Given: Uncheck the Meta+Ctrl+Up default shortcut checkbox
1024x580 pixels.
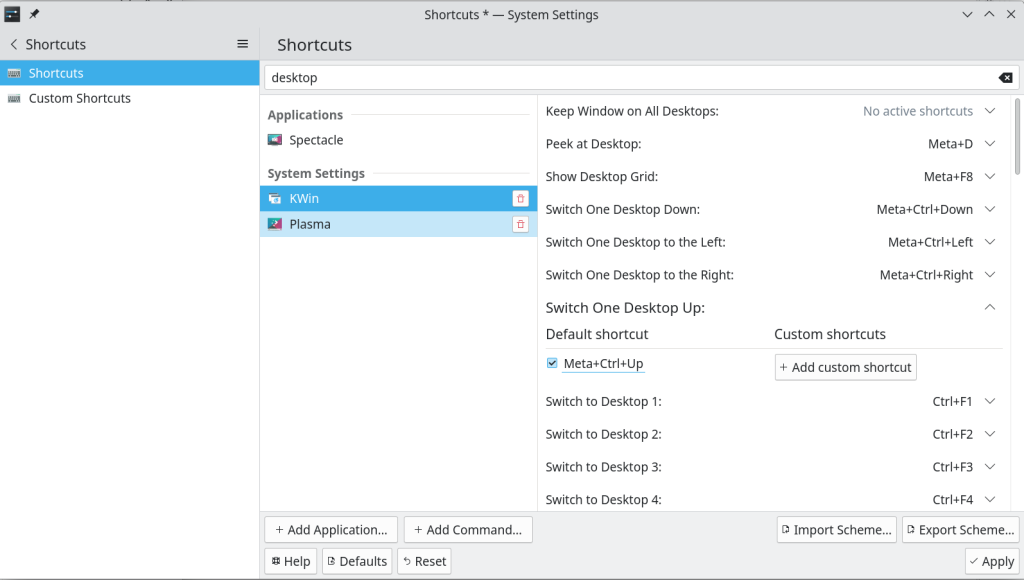Looking at the screenshot, I should 552,363.
